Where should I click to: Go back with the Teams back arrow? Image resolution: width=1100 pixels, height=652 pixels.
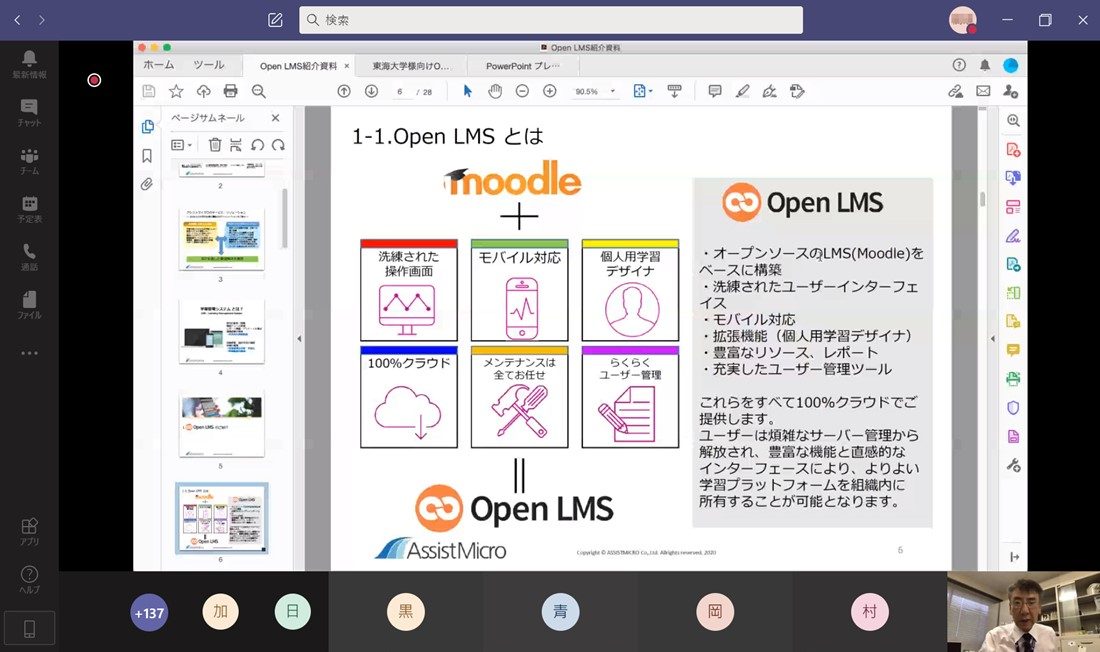[17, 20]
